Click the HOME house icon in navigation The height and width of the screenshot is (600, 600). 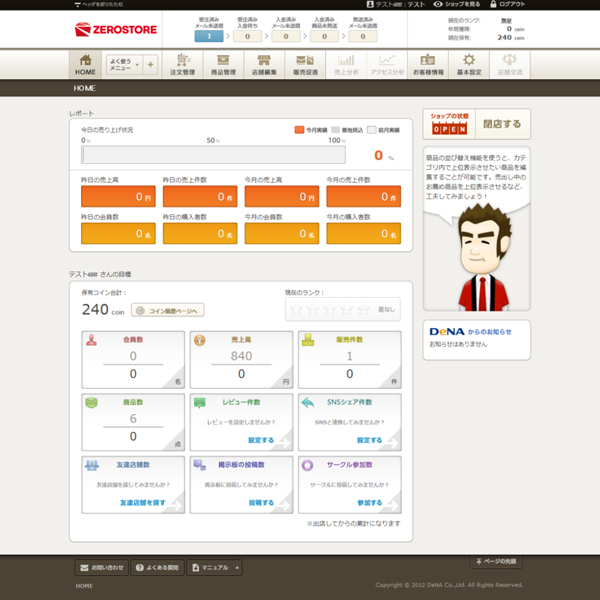[85, 63]
